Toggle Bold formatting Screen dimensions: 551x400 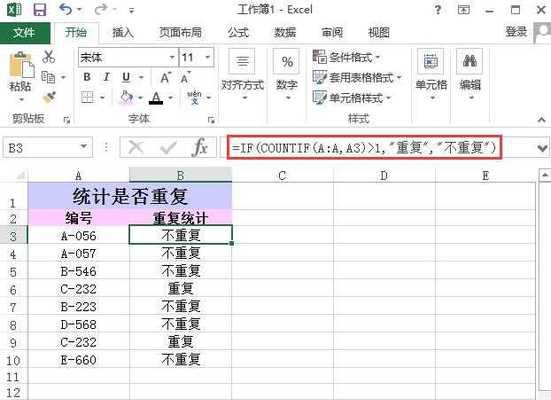[x=87, y=77]
